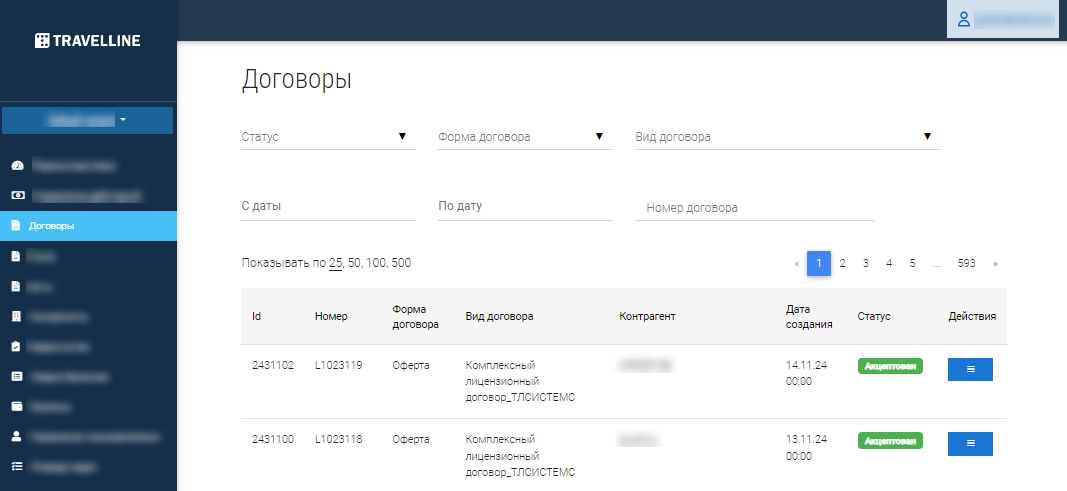
Task: Click the Дата создания column header
Action: (x=809, y=316)
